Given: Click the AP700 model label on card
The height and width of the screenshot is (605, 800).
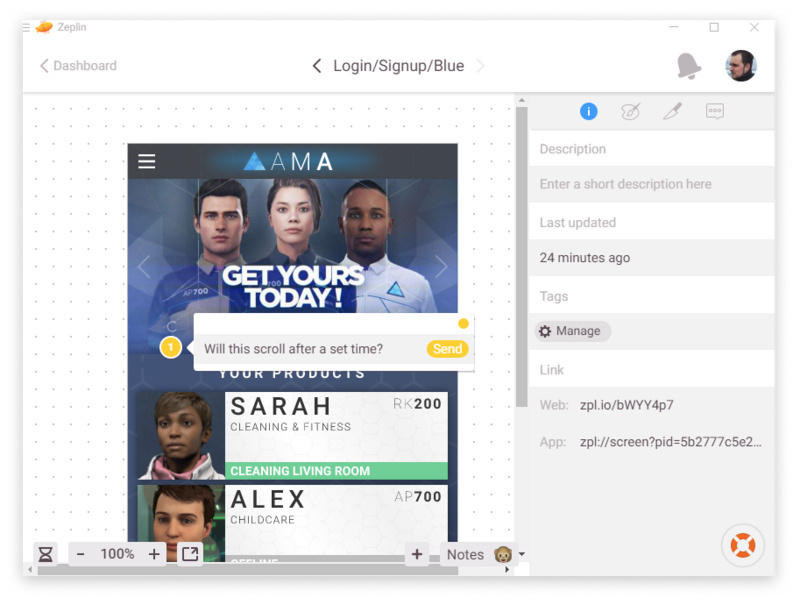Looking at the screenshot, I should point(417,496).
